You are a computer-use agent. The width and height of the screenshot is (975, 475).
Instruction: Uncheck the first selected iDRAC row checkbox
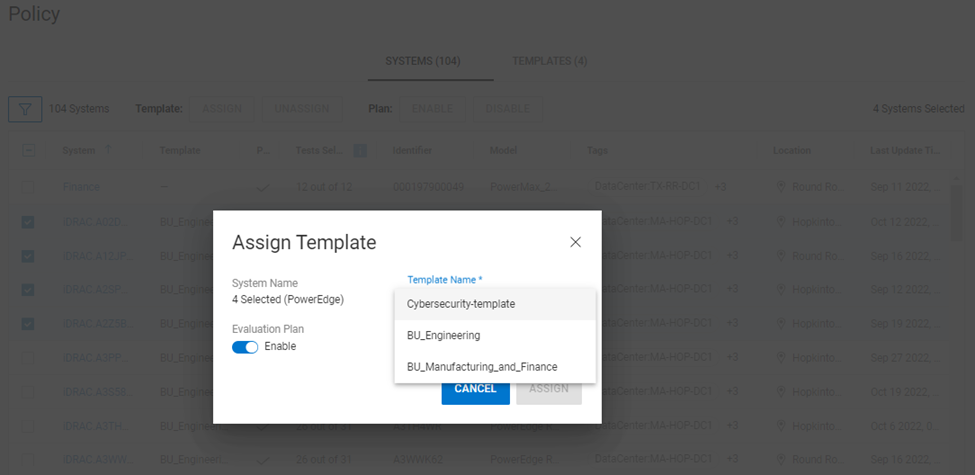tap(29, 221)
